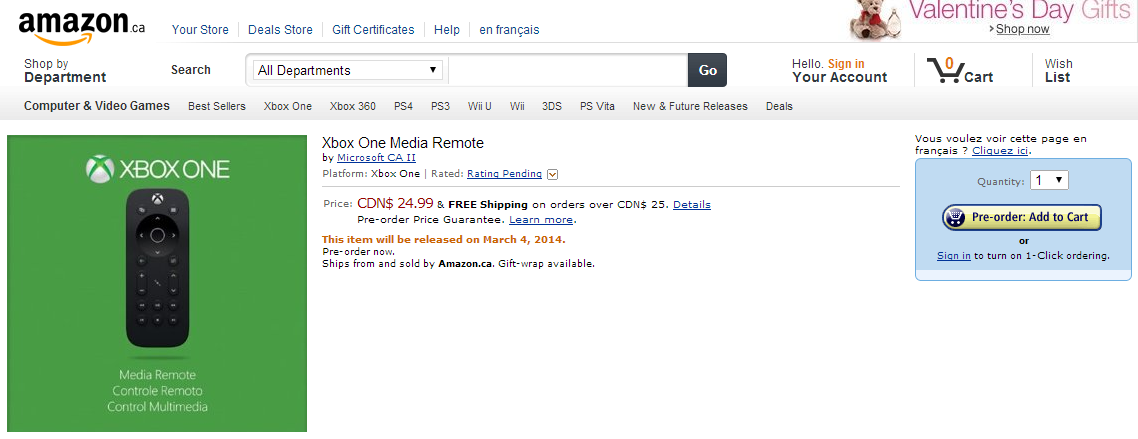Open the 3DS category
Image resolution: width=1138 pixels, height=439 pixels.
click(552, 106)
